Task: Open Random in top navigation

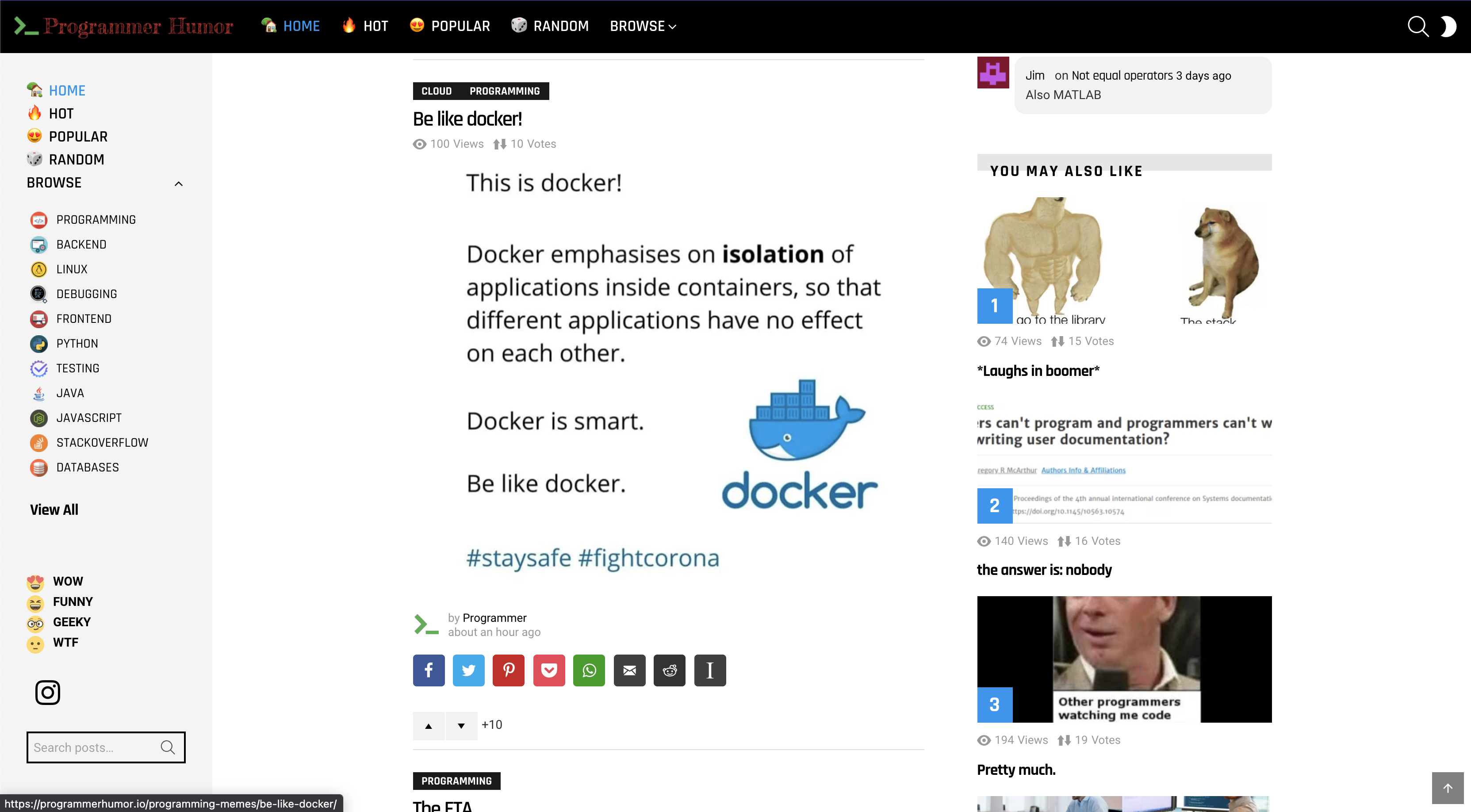Action: point(550,26)
